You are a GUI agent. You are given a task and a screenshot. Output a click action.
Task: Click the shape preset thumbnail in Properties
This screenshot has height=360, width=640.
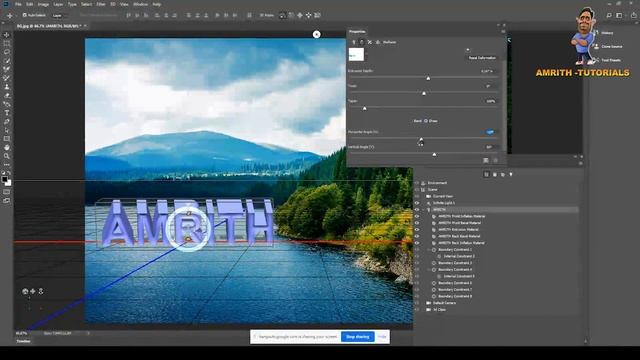coord(356,54)
